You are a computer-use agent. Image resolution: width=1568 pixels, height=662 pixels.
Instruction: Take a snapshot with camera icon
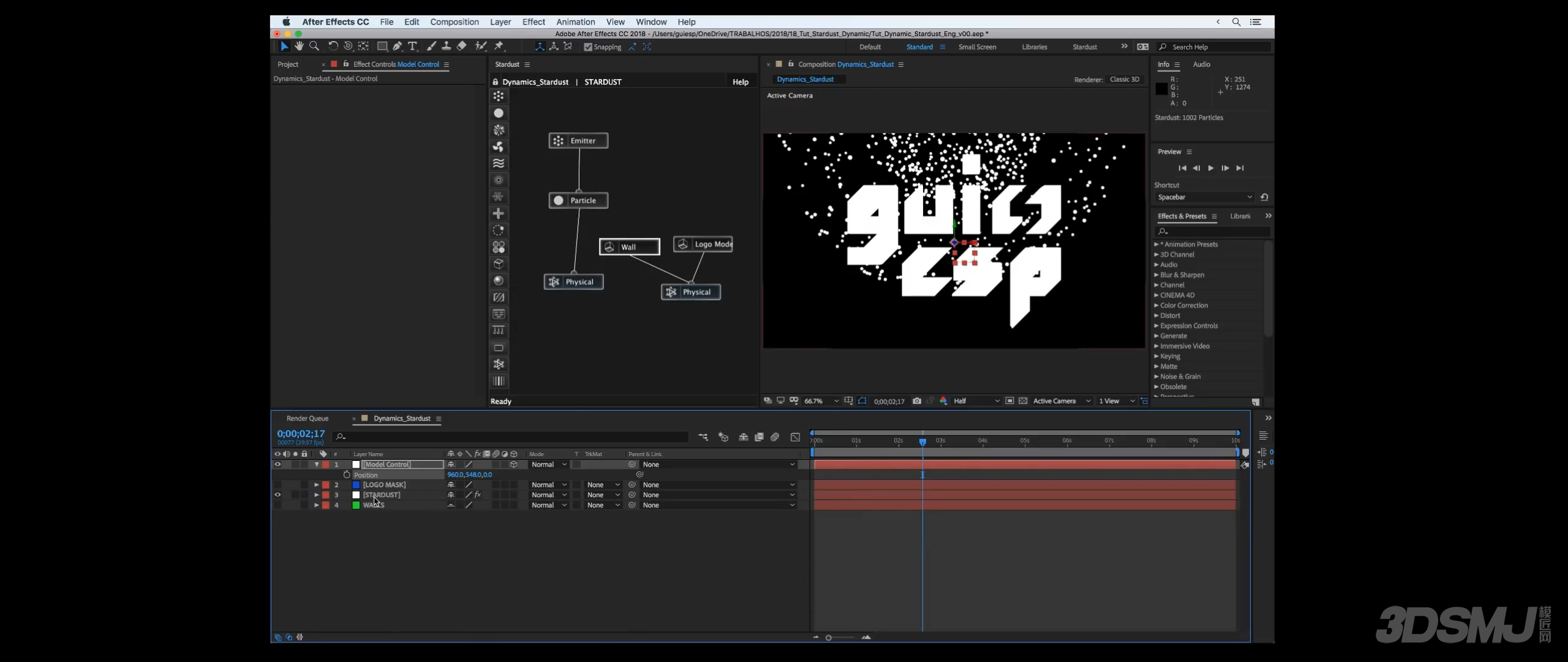tap(917, 401)
